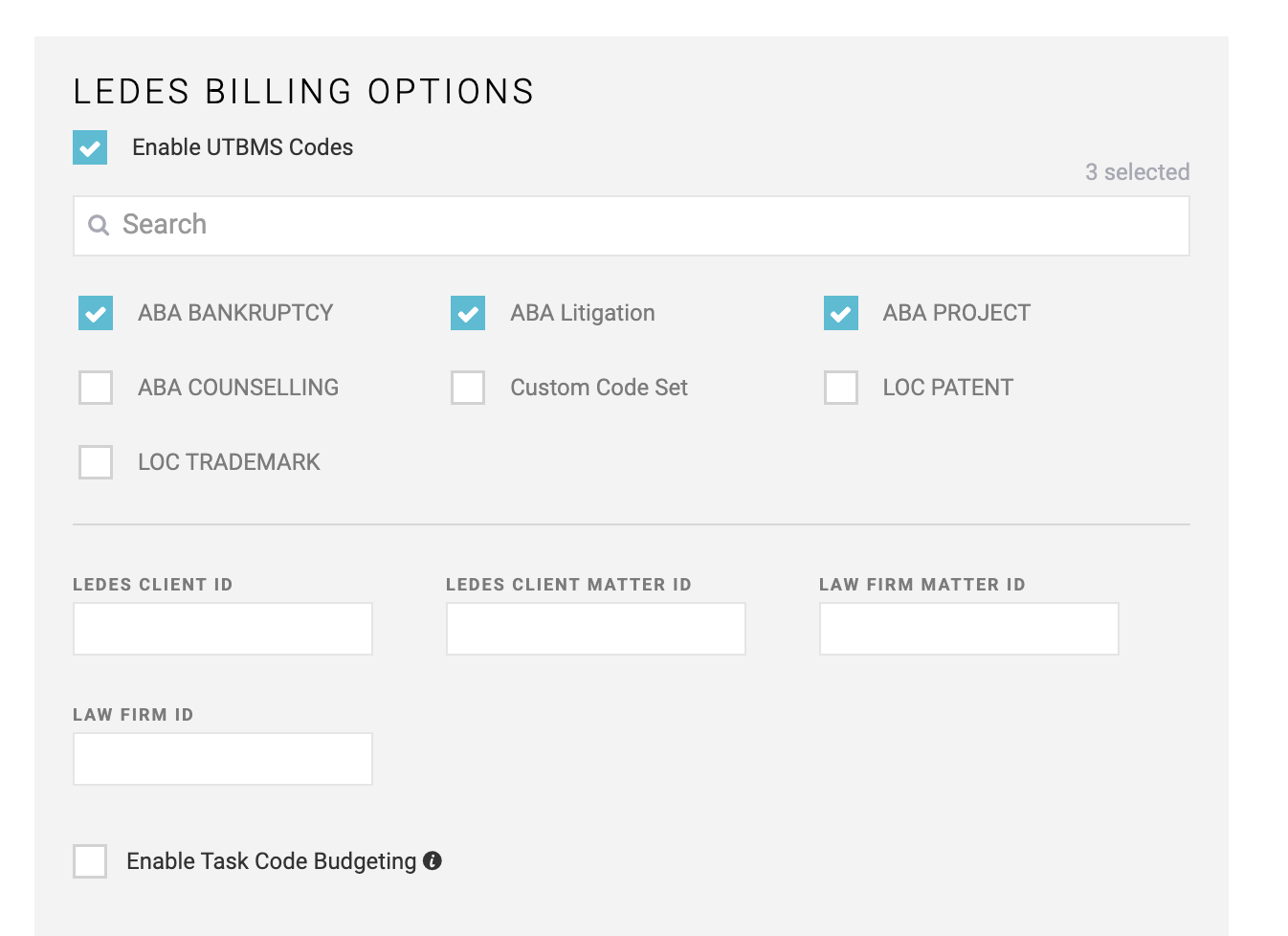
Task: Check the Custom Code Set option
Action: click(x=467, y=388)
